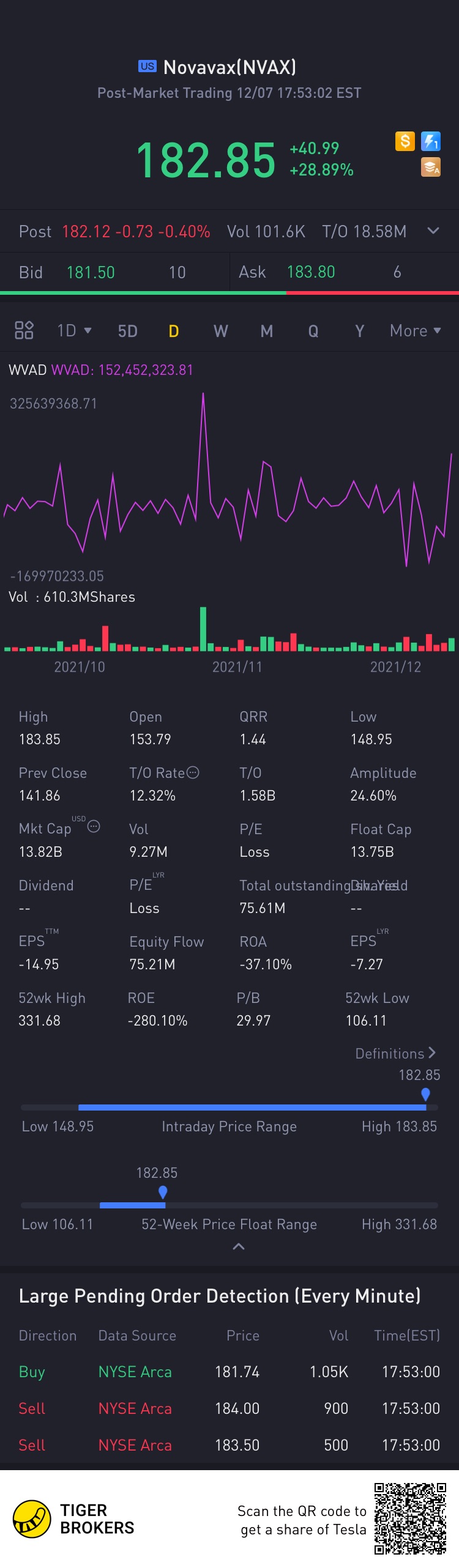This screenshot has height=1568, width=459.
Task: Select the Sell order row at 183.50
Action: [x=229, y=1445]
